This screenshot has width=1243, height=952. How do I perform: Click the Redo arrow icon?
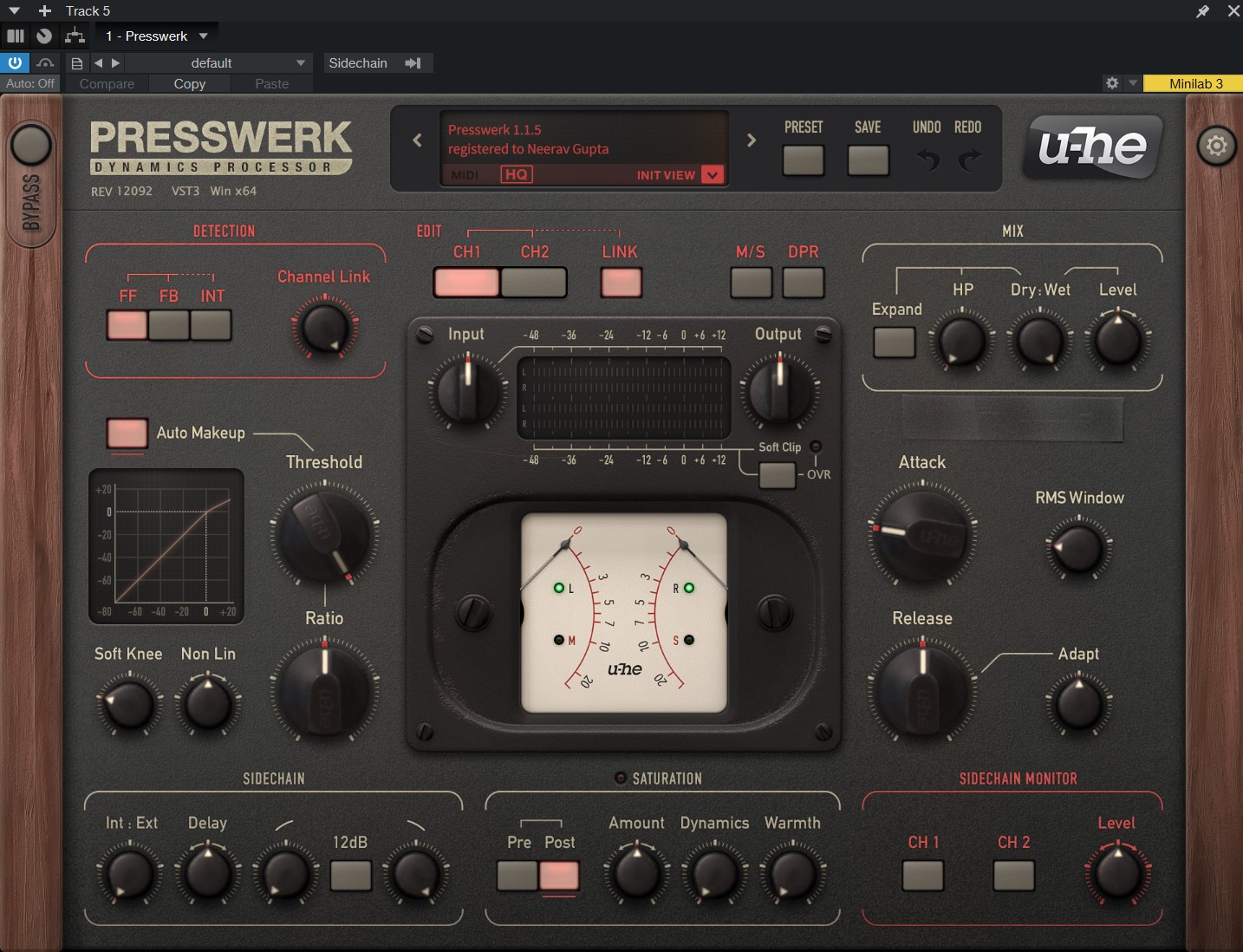tap(969, 160)
